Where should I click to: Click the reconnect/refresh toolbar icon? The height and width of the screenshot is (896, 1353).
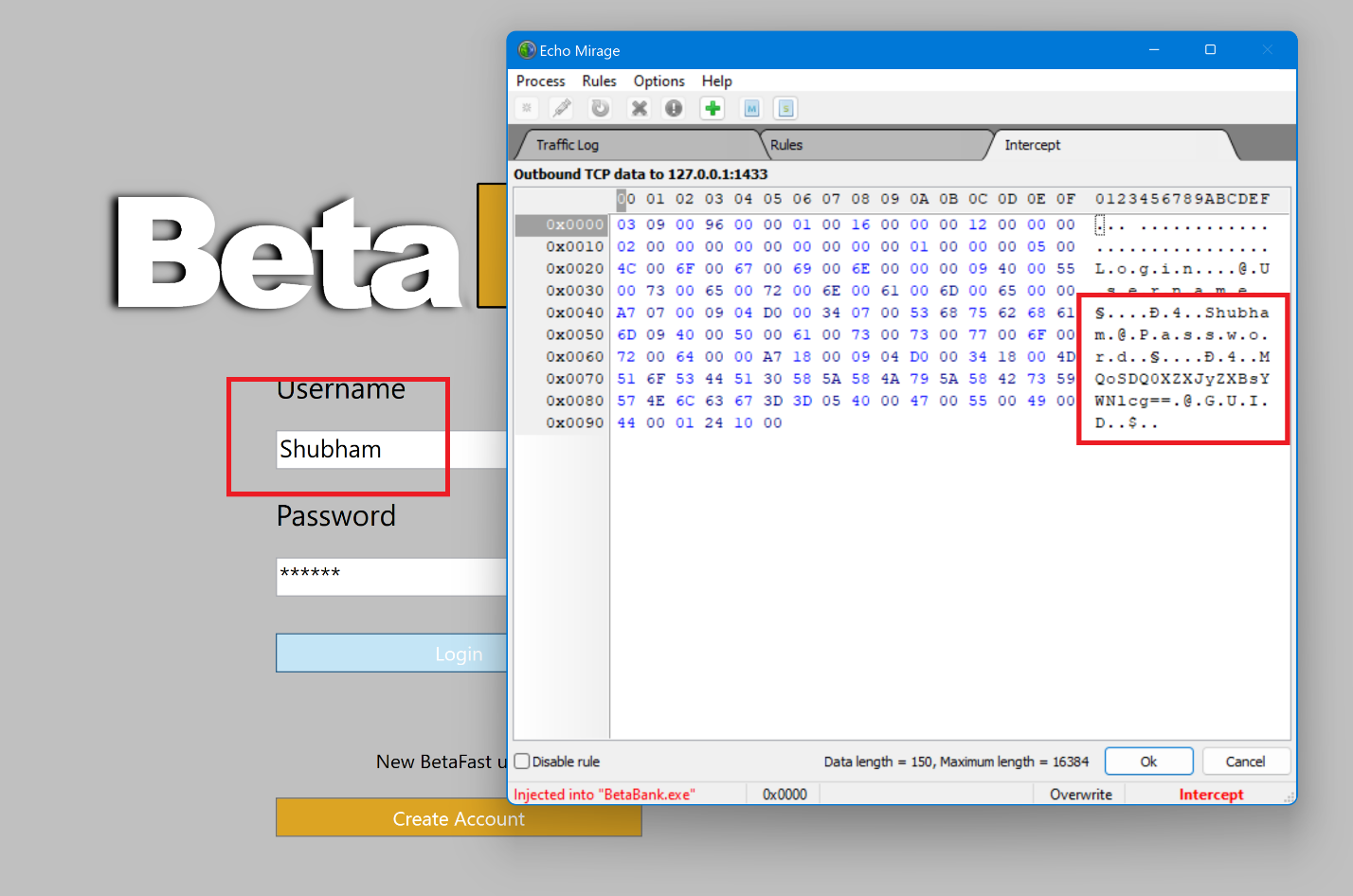pyautogui.click(x=600, y=107)
